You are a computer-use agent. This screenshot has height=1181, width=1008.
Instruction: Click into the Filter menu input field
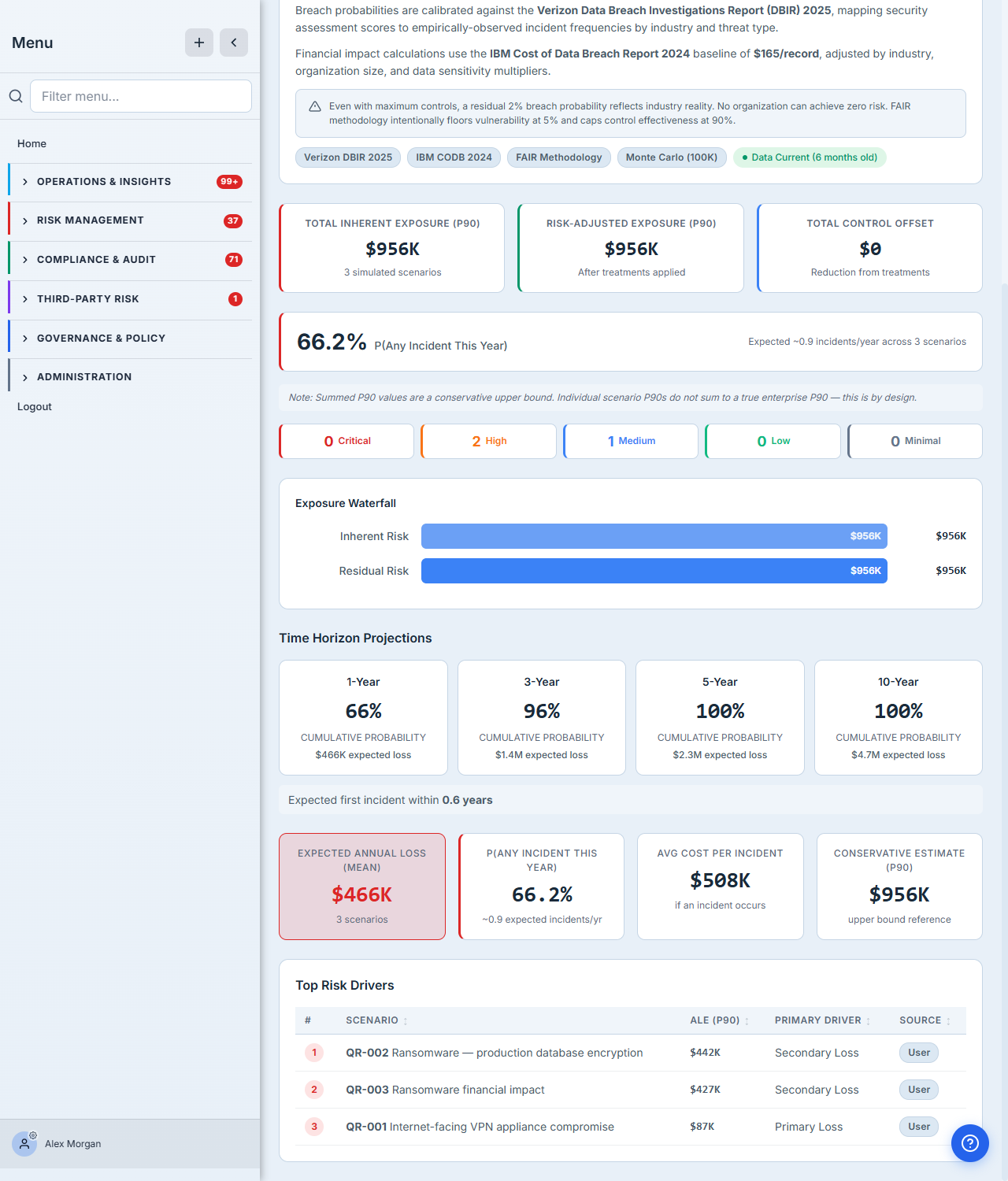[x=141, y=96]
